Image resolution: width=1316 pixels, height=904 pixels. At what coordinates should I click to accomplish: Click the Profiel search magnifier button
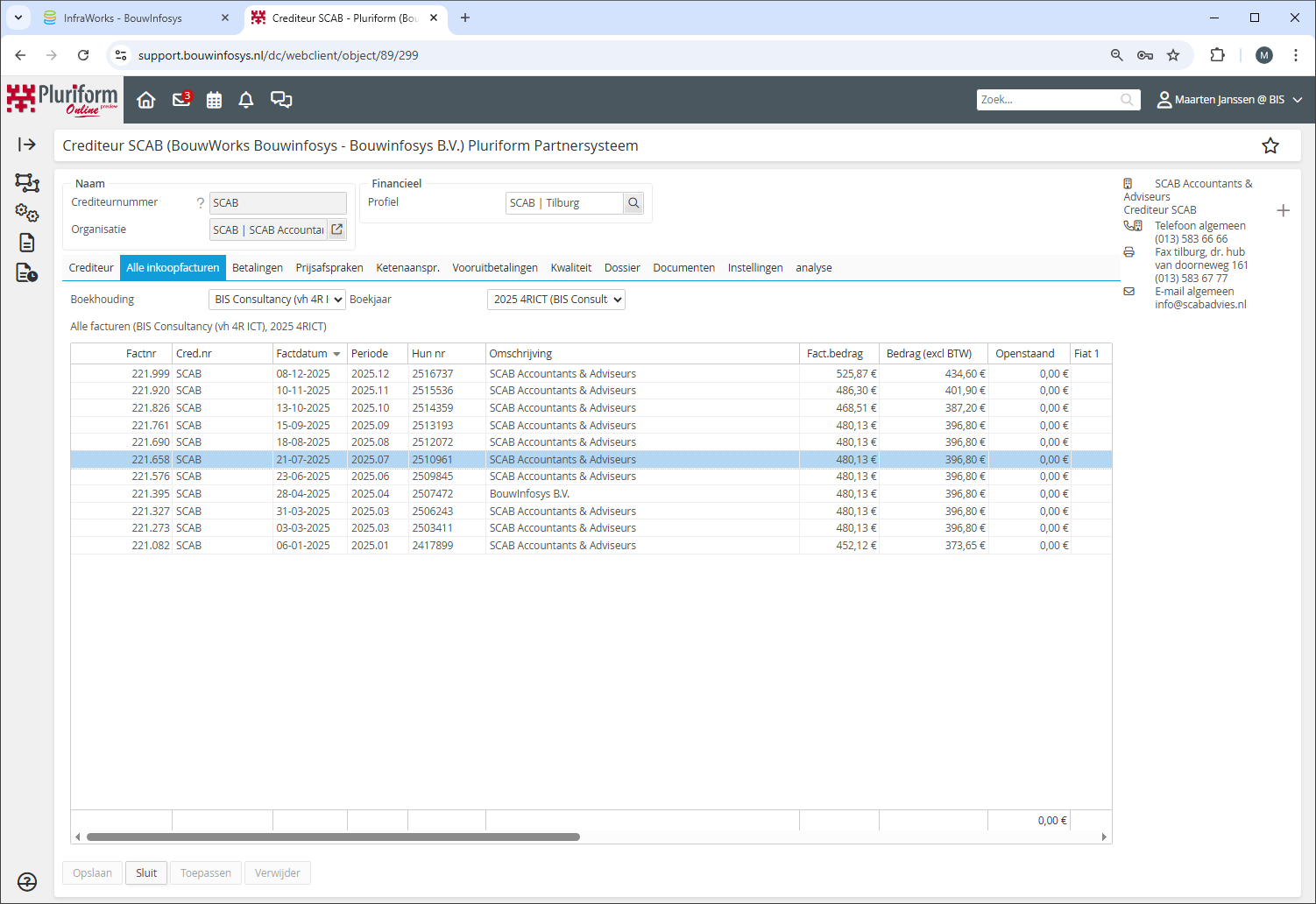pos(633,203)
